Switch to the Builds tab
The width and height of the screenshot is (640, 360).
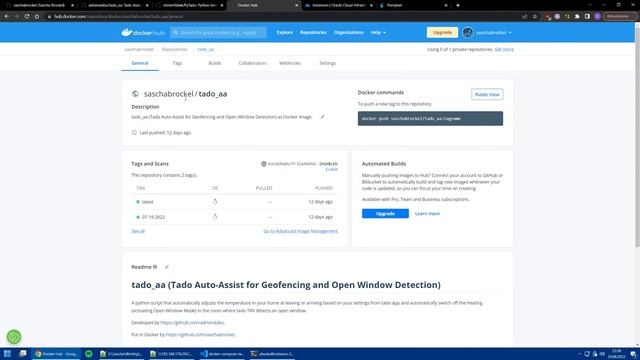215,63
